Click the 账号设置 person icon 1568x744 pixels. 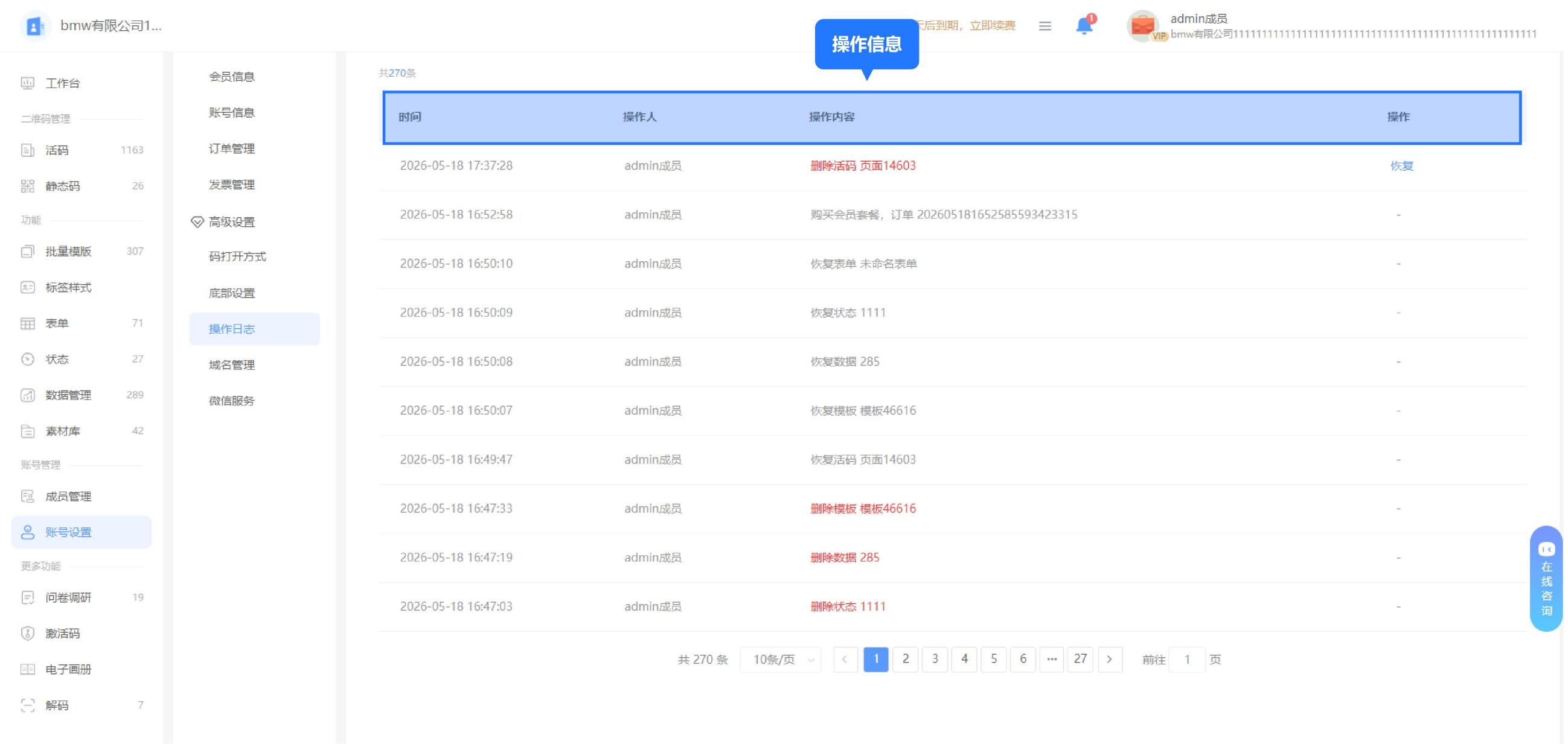click(27, 532)
